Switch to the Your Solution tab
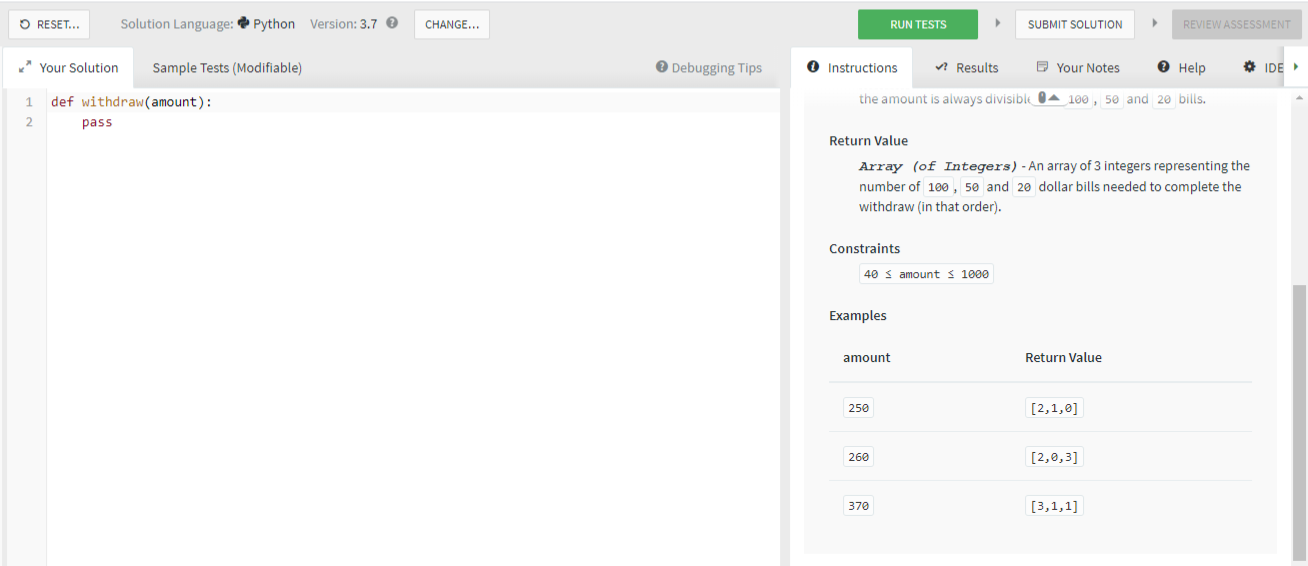Image resolution: width=1308 pixels, height=566 pixels. coord(68,68)
